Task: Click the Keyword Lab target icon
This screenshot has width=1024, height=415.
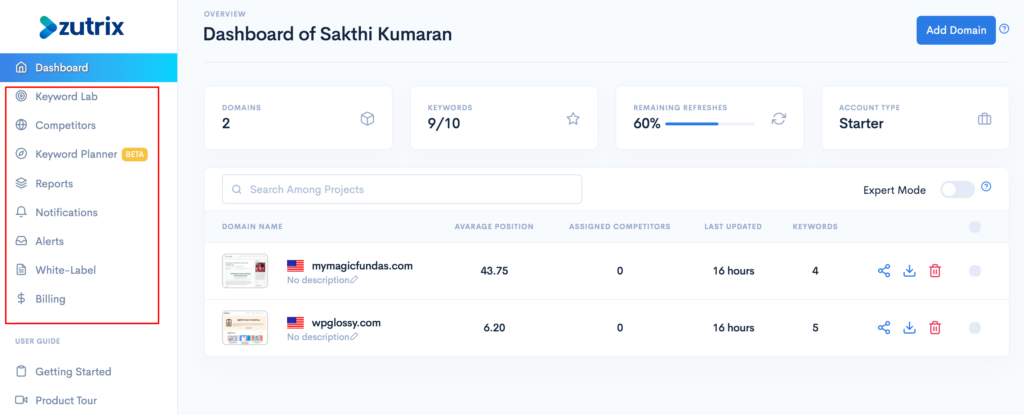Action: pos(22,96)
